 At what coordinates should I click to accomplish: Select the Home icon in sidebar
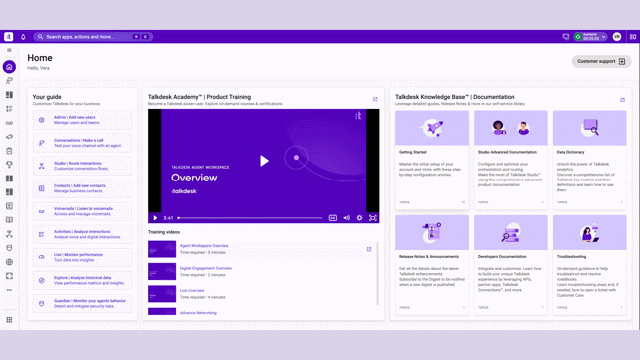pos(9,67)
